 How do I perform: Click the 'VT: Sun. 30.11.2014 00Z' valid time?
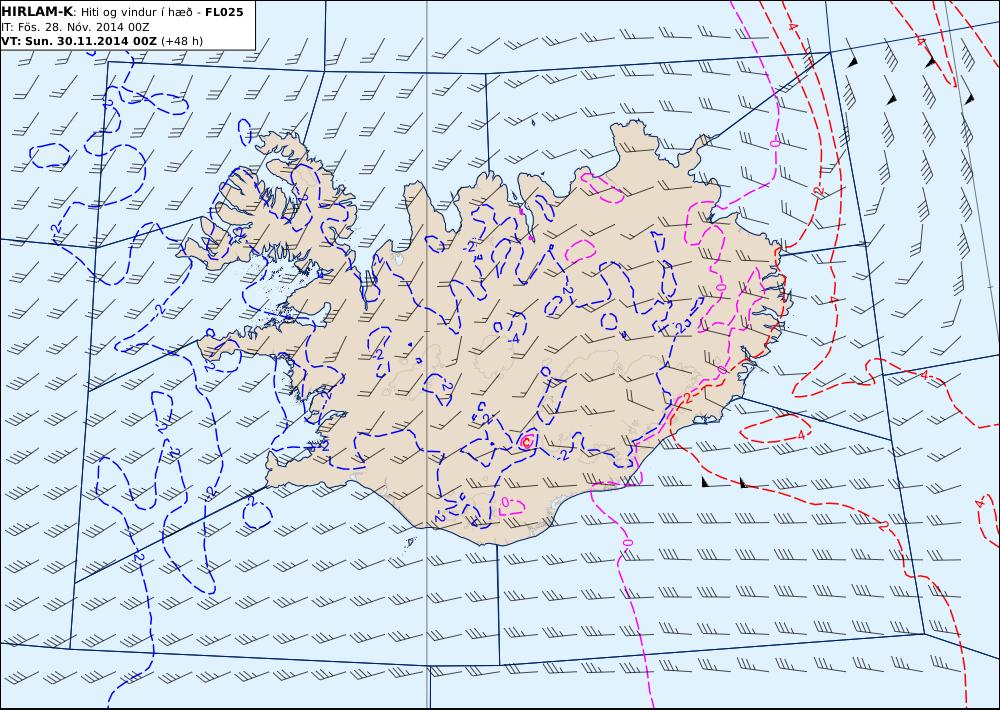coord(78,41)
